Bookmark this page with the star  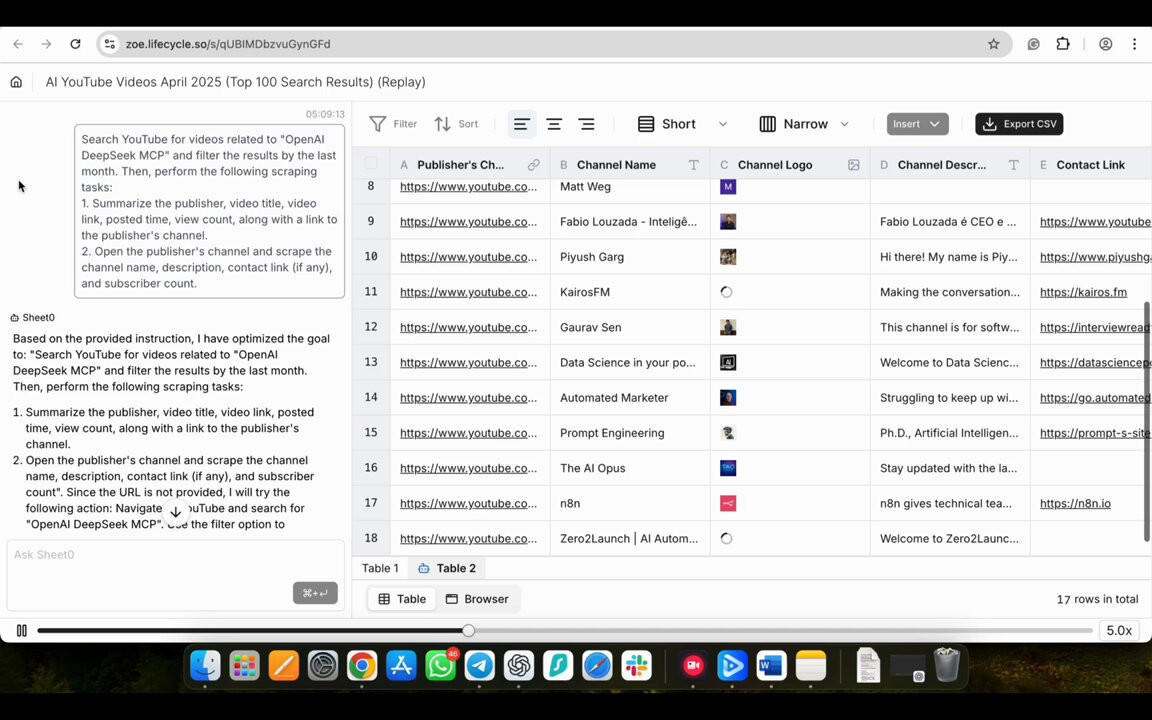click(x=993, y=44)
